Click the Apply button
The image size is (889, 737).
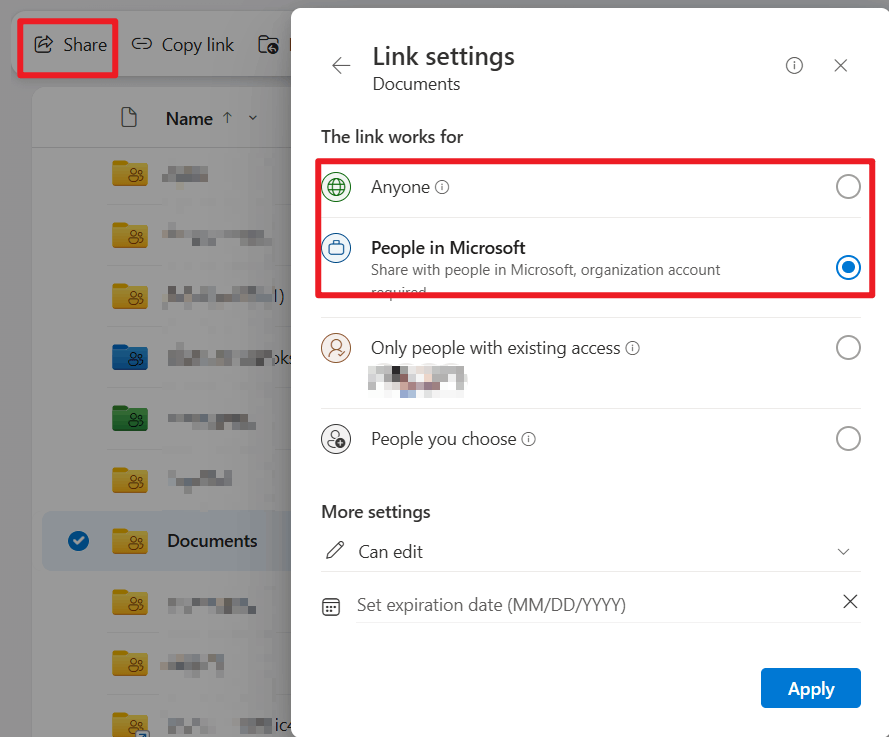810,688
